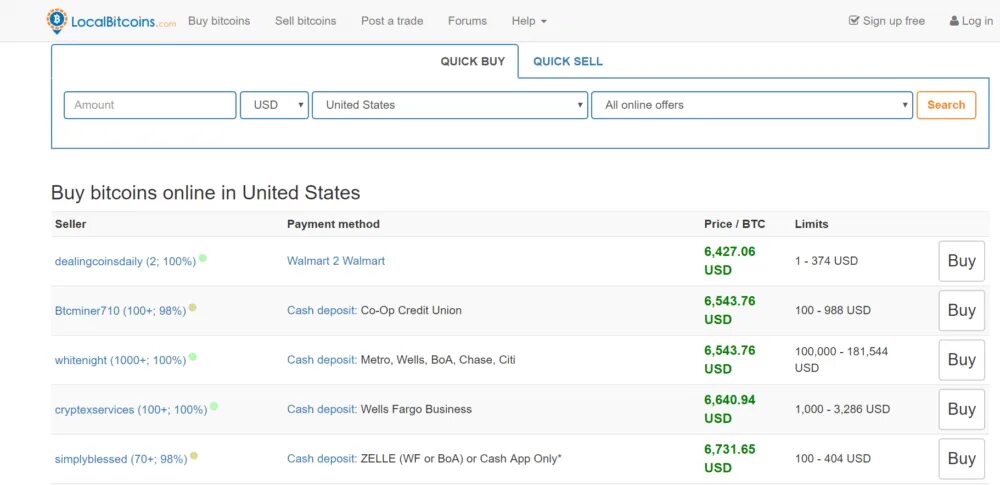Click the 100,000 - 181,544 USD limits text
Image resolution: width=1000 pixels, height=485 pixels.
click(841, 360)
